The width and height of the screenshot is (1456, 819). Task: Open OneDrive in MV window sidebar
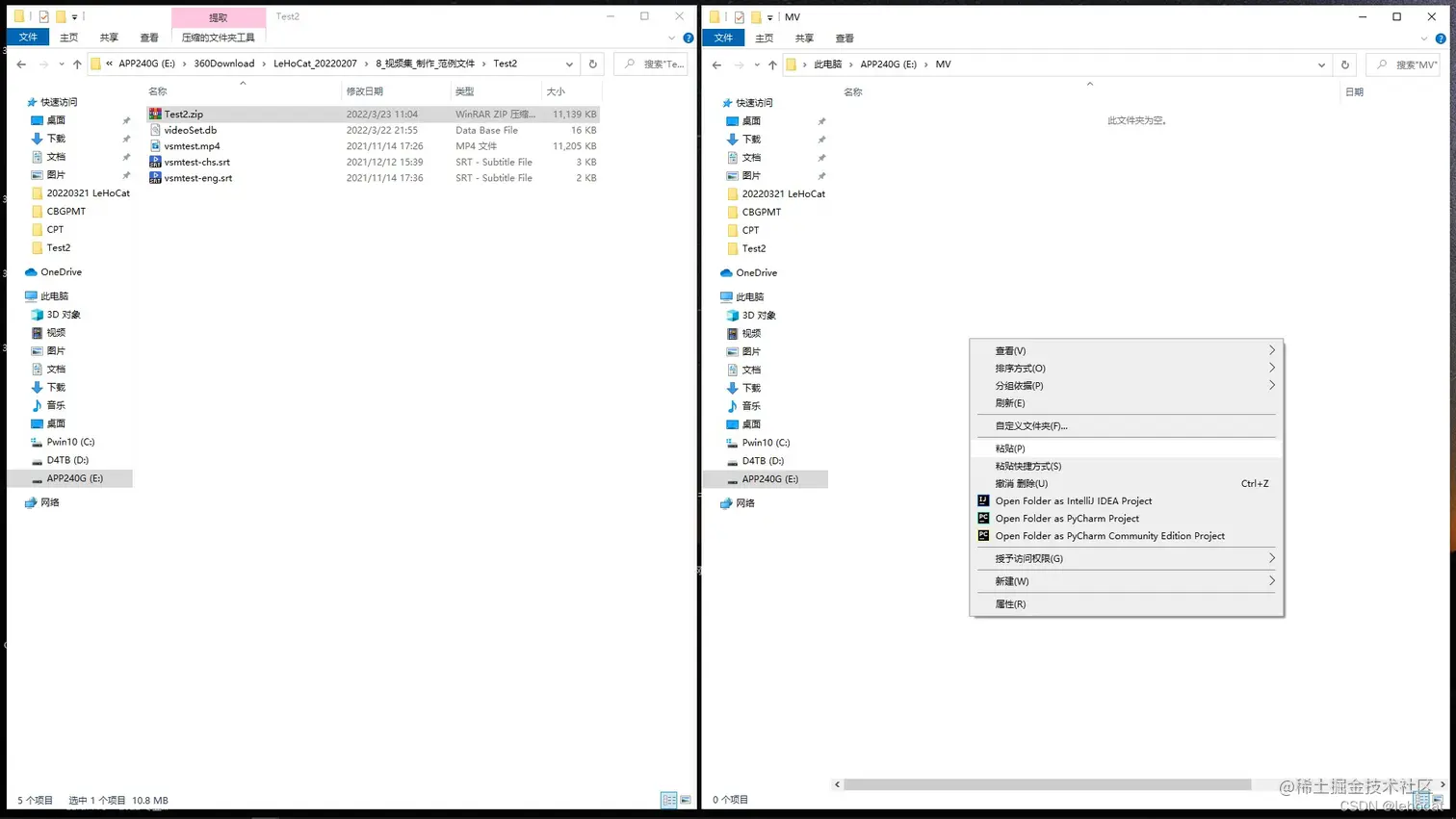click(756, 273)
